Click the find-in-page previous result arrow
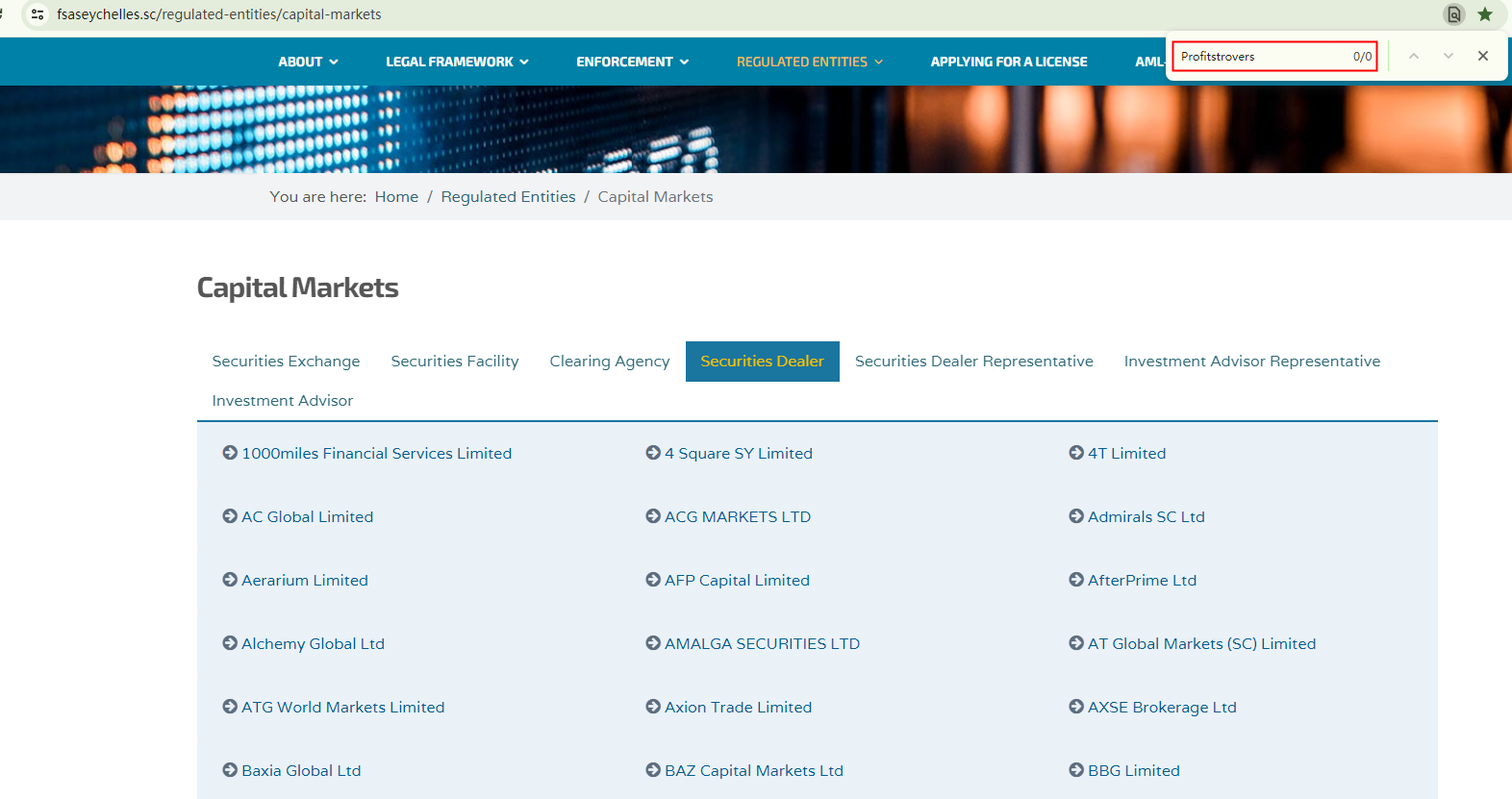 1413,57
